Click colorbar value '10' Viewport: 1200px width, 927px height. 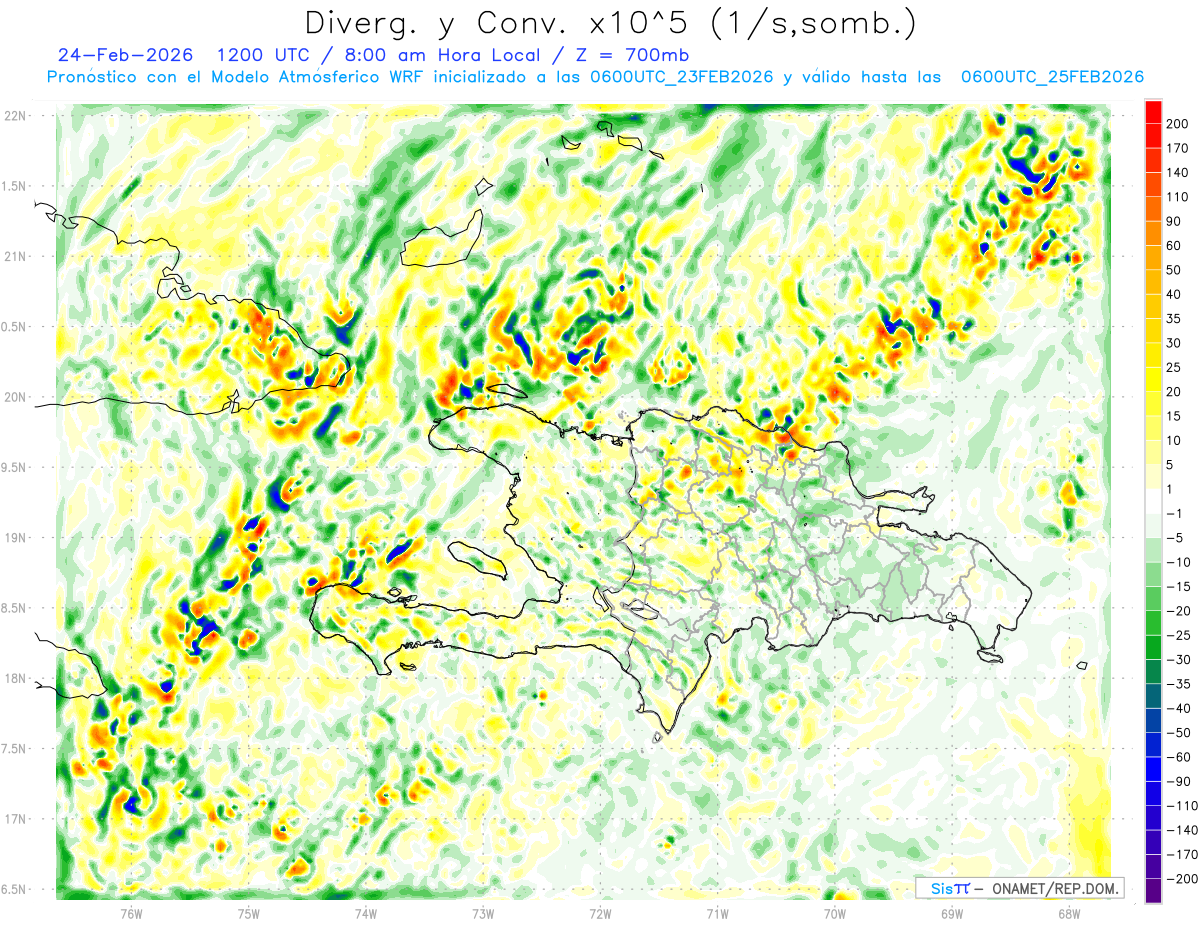[x=1175, y=440]
